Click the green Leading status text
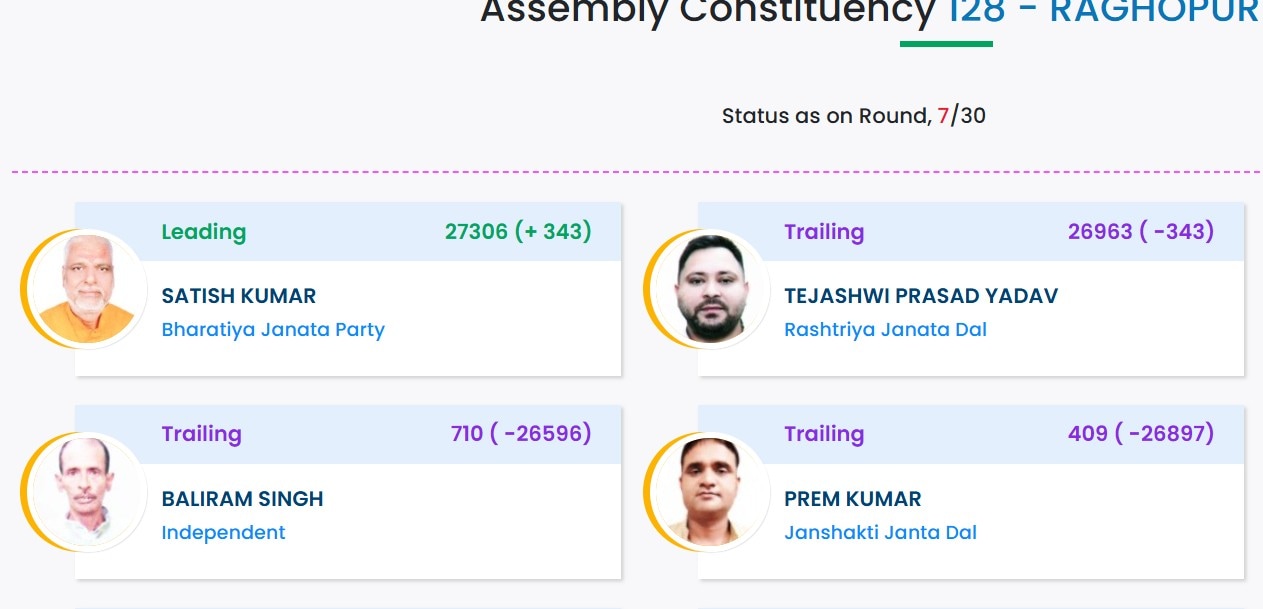 click(x=203, y=232)
